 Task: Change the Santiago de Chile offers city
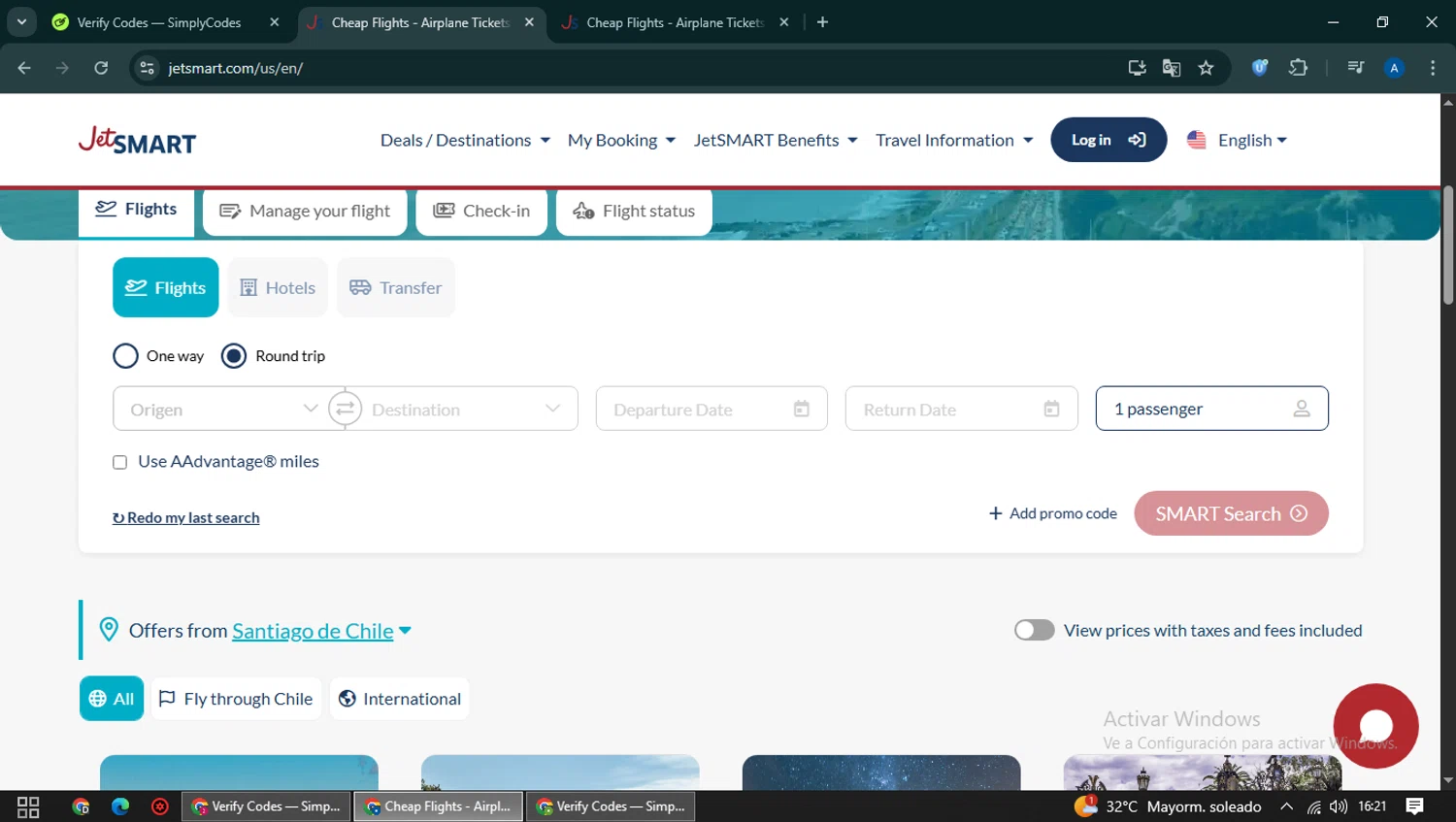[x=321, y=631]
